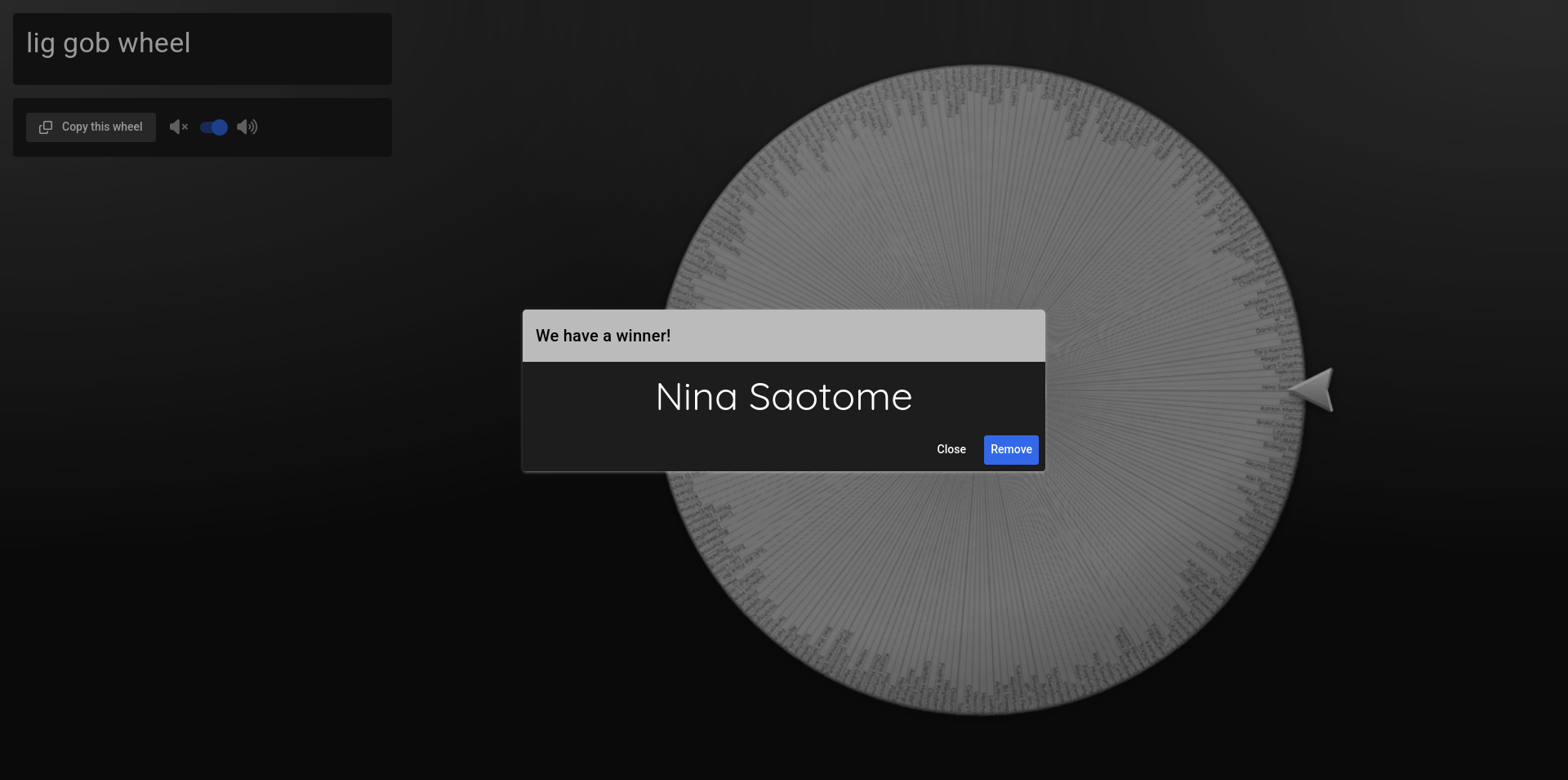Click the Copy this wheel button
Image resolution: width=1568 pixels, height=780 pixels.
pyautogui.click(x=91, y=127)
